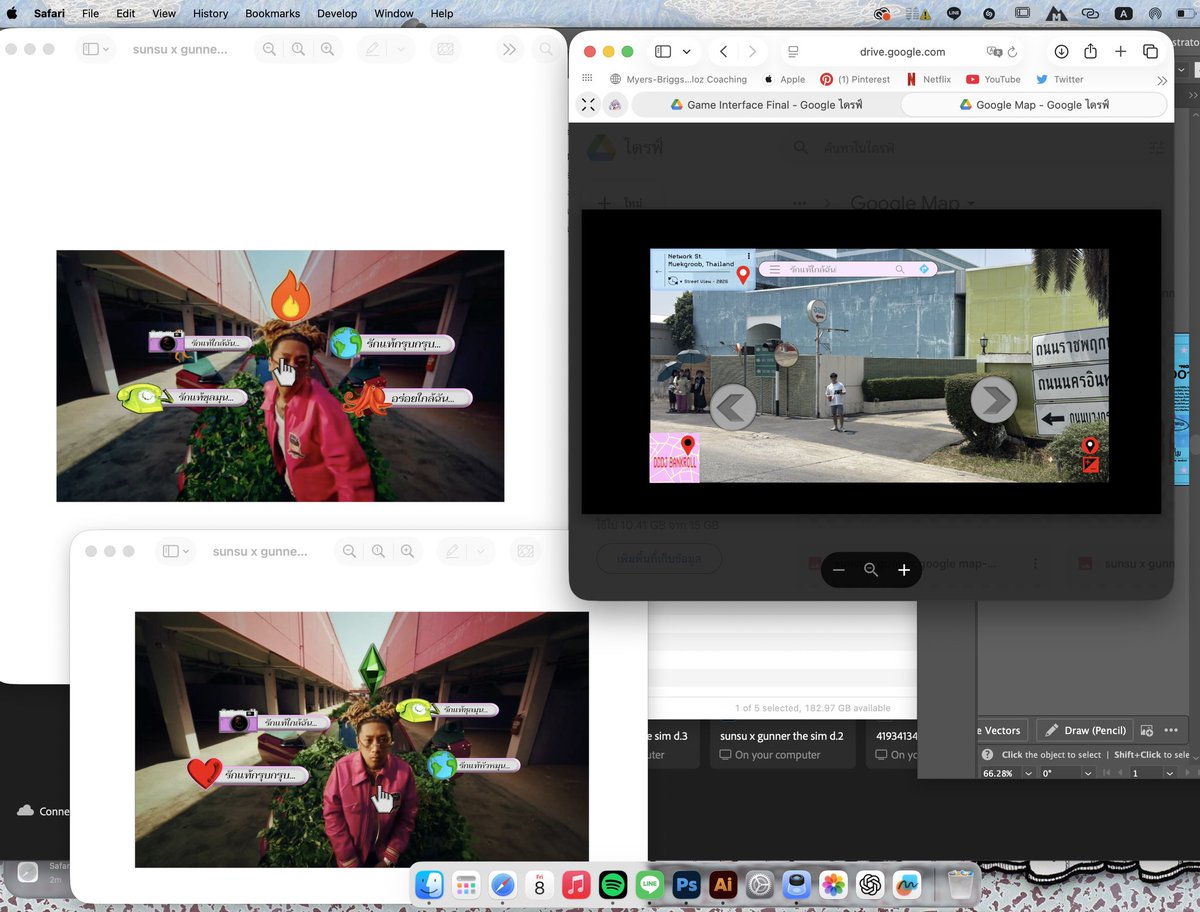The width and height of the screenshot is (1200, 912).
Task: Open the favorites grid icon in bookmarks bar
Action: (x=587, y=79)
